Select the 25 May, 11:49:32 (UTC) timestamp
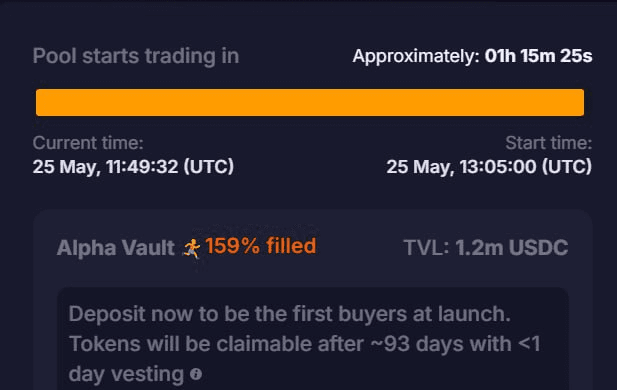Screen dimensions: 617x390 point(133,166)
